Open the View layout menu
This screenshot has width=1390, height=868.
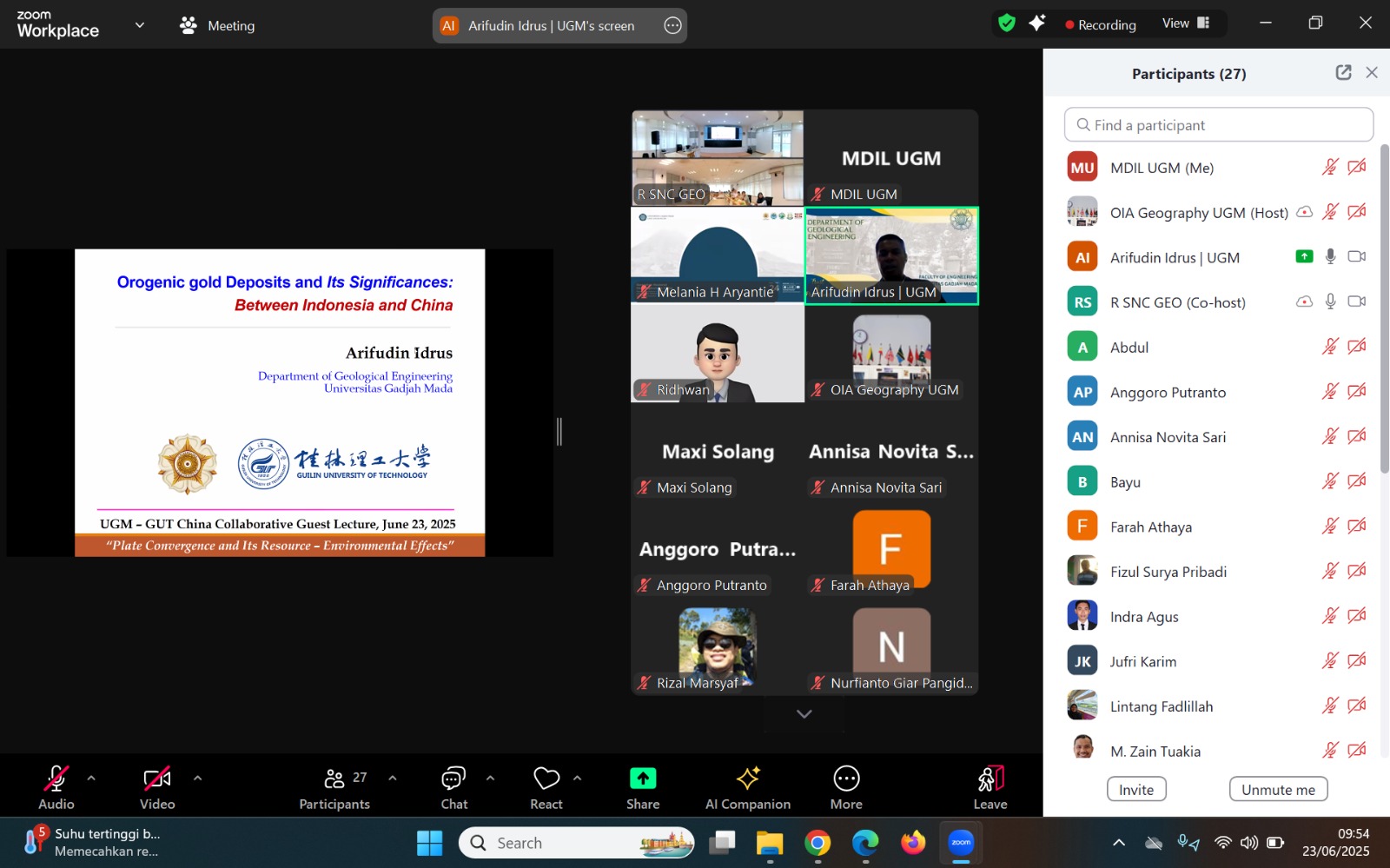click(1187, 23)
